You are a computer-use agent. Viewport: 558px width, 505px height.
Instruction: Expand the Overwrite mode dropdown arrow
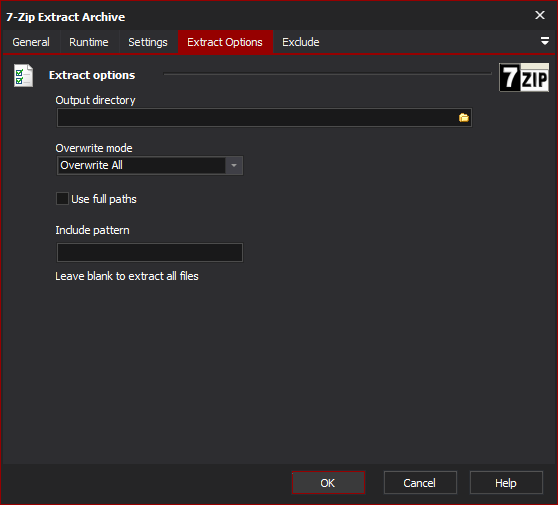pyautogui.click(x=234, y=165)
